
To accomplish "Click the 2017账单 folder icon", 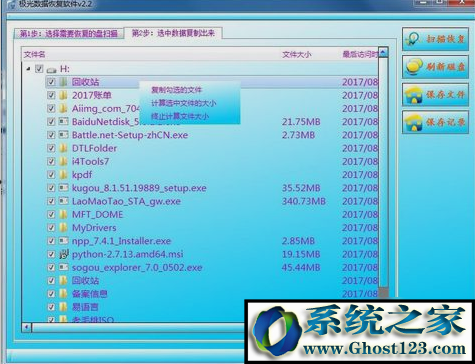I will 63,95.
